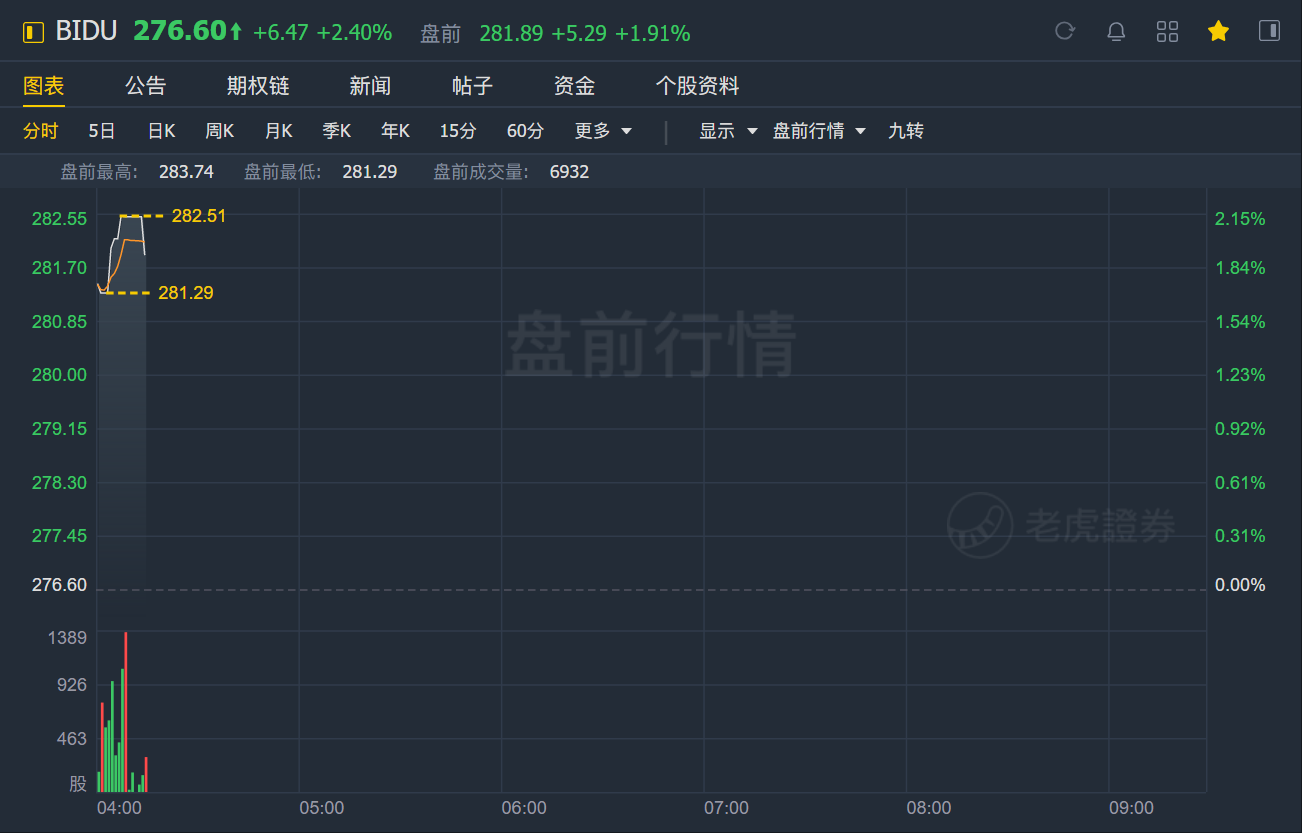Open the 个股资料 tab
The width and height of the screenshot is (1302, 833).
click(697, 86)
